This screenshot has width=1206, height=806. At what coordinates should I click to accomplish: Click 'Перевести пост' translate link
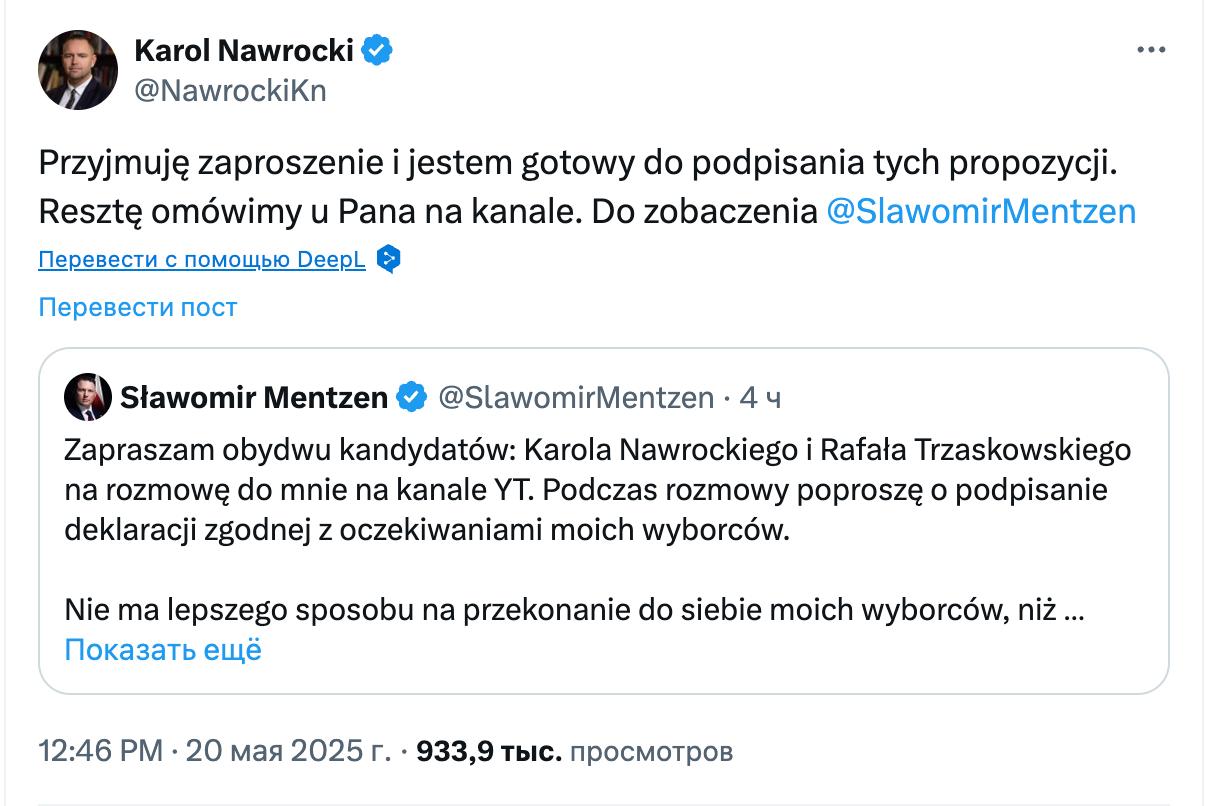coord(137,307)
